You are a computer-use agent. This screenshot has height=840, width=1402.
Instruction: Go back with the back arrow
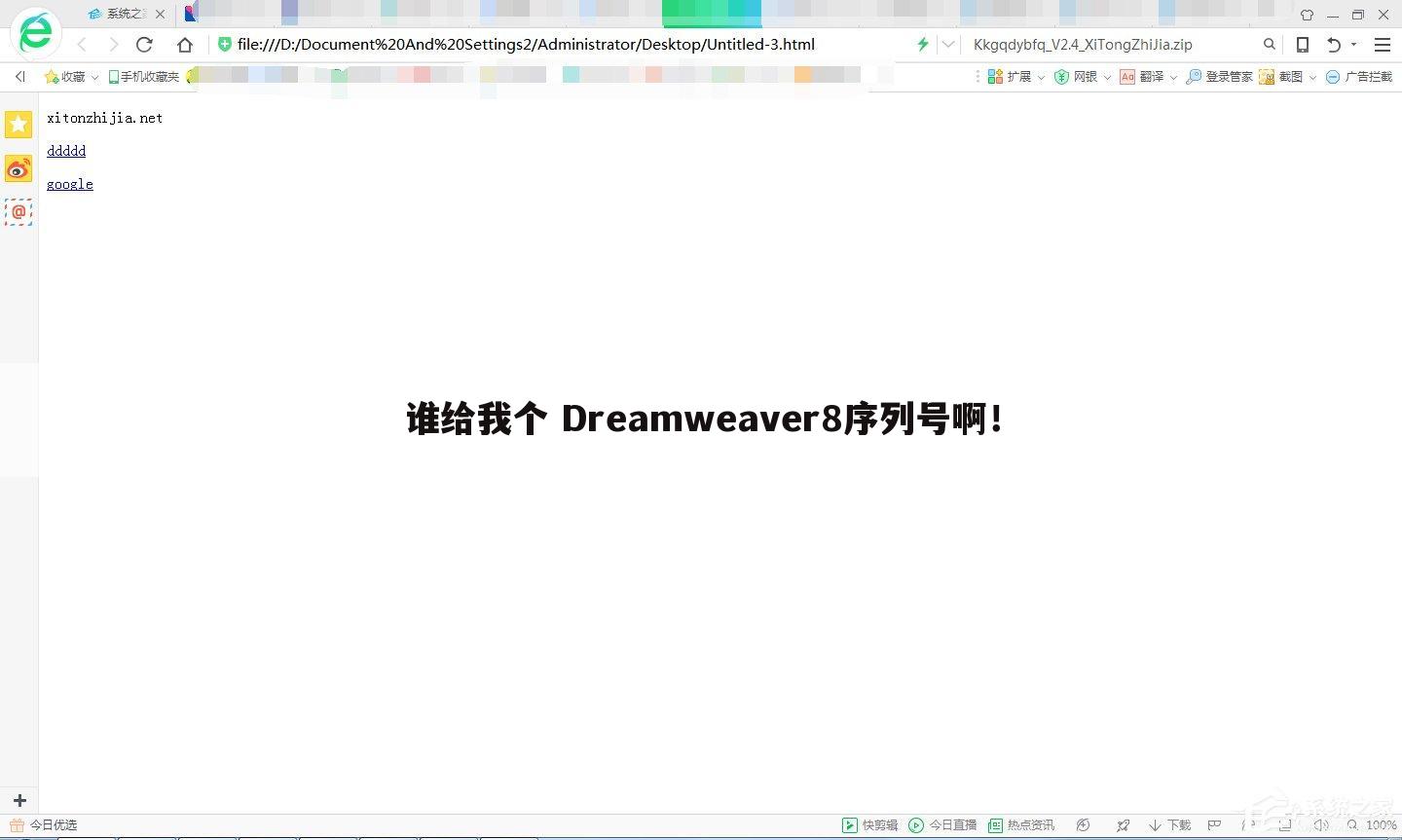click(82, 45)
